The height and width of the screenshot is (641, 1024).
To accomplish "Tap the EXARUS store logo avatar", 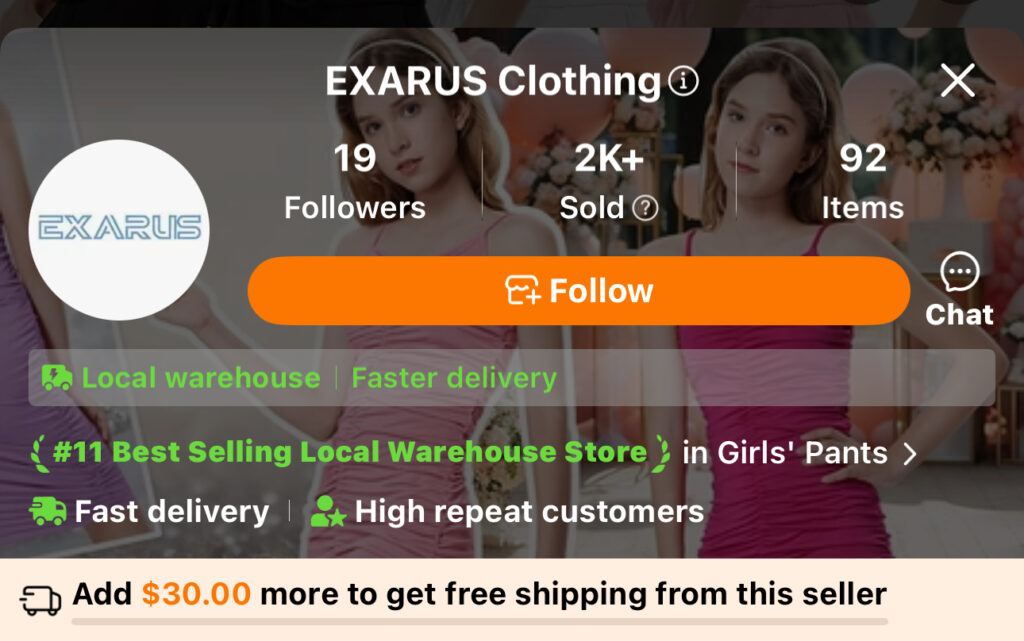I will tap(119, 229).
